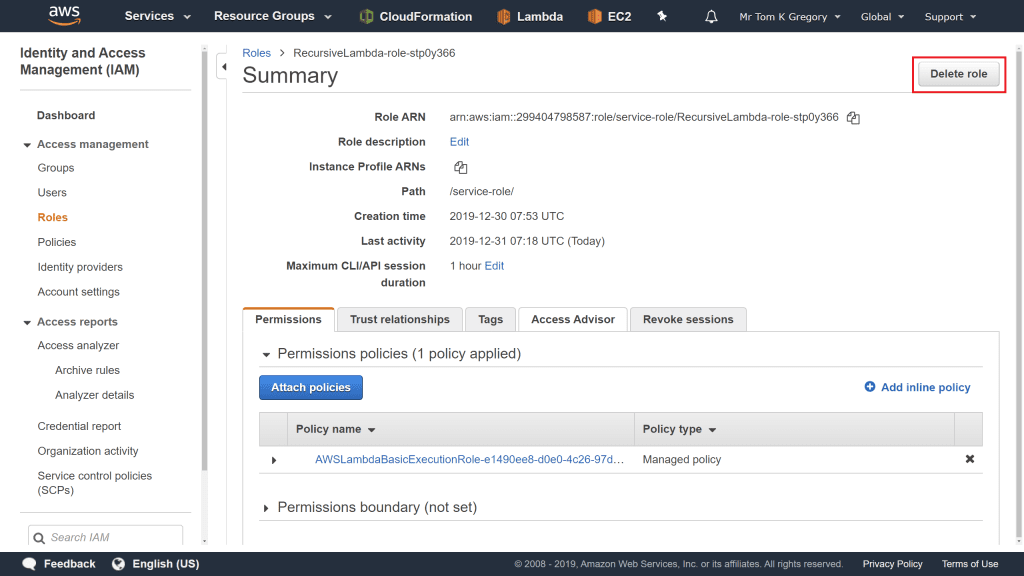
Task: Expand the Permissions boundary section
Action: pyautogui.click(x=266, y=508)
